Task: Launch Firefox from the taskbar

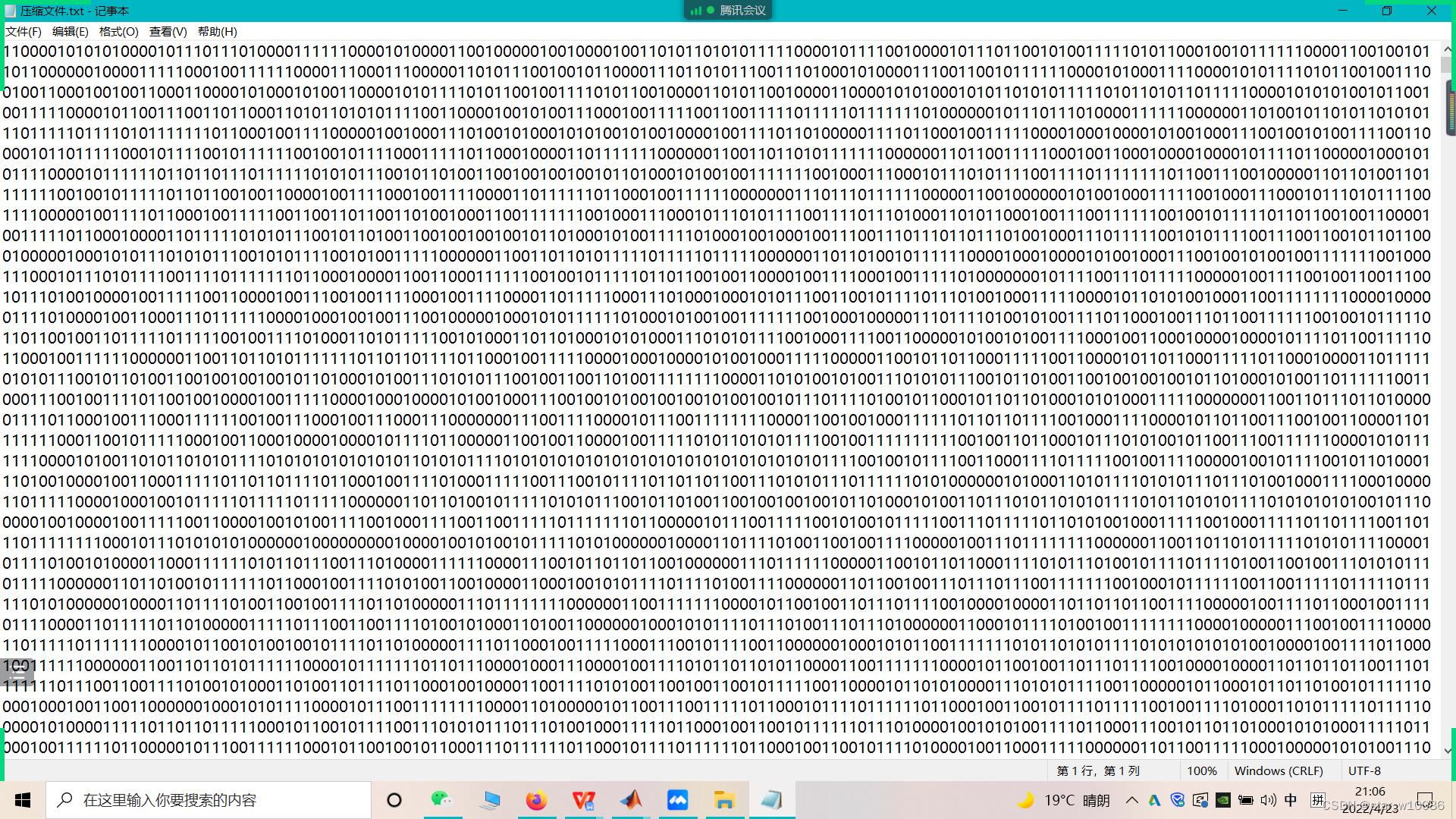Action: (536, 800)
